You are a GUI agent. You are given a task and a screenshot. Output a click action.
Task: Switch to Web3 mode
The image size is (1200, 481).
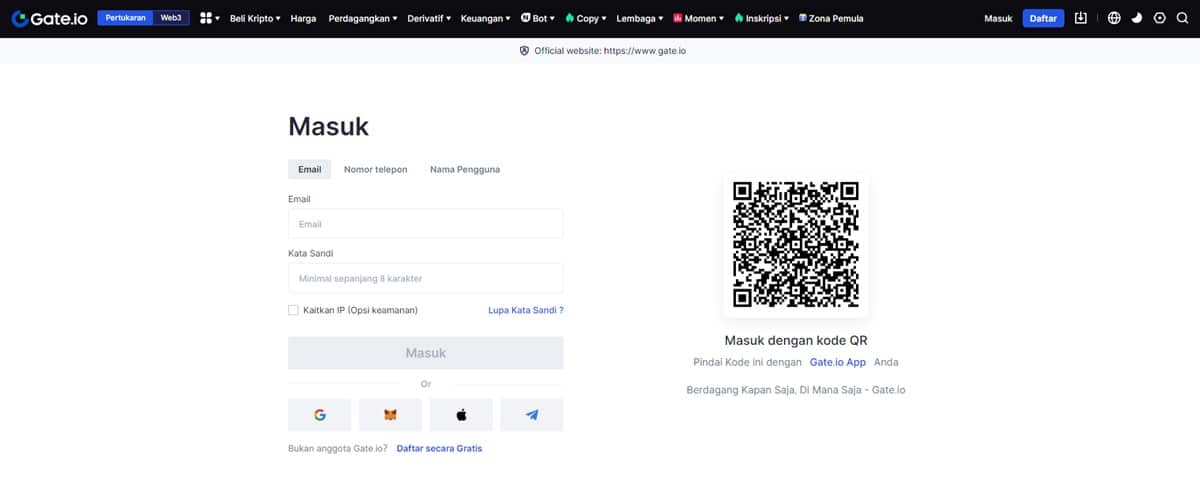[172, 18]
